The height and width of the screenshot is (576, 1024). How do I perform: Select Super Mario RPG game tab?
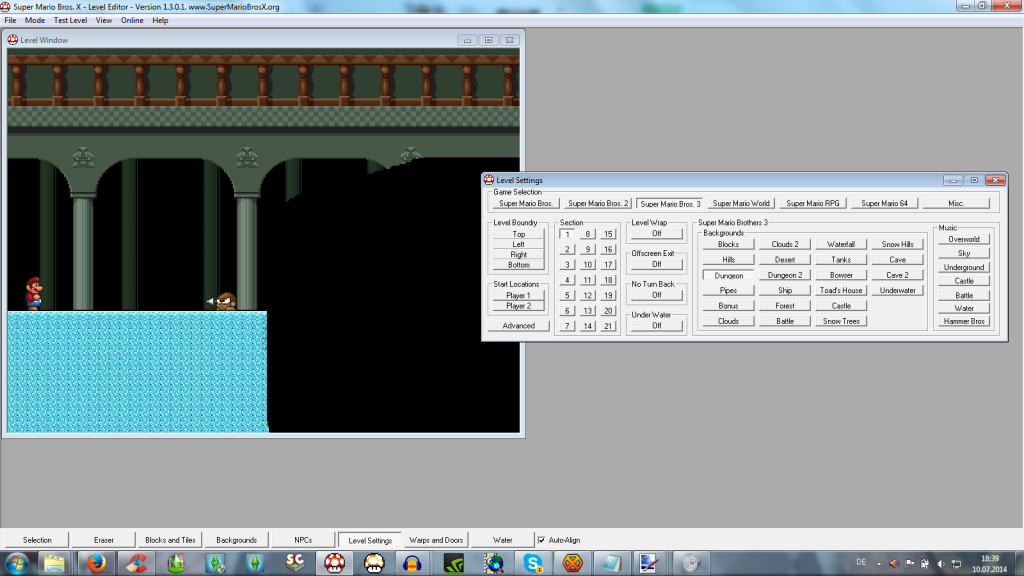click(813, 203)
